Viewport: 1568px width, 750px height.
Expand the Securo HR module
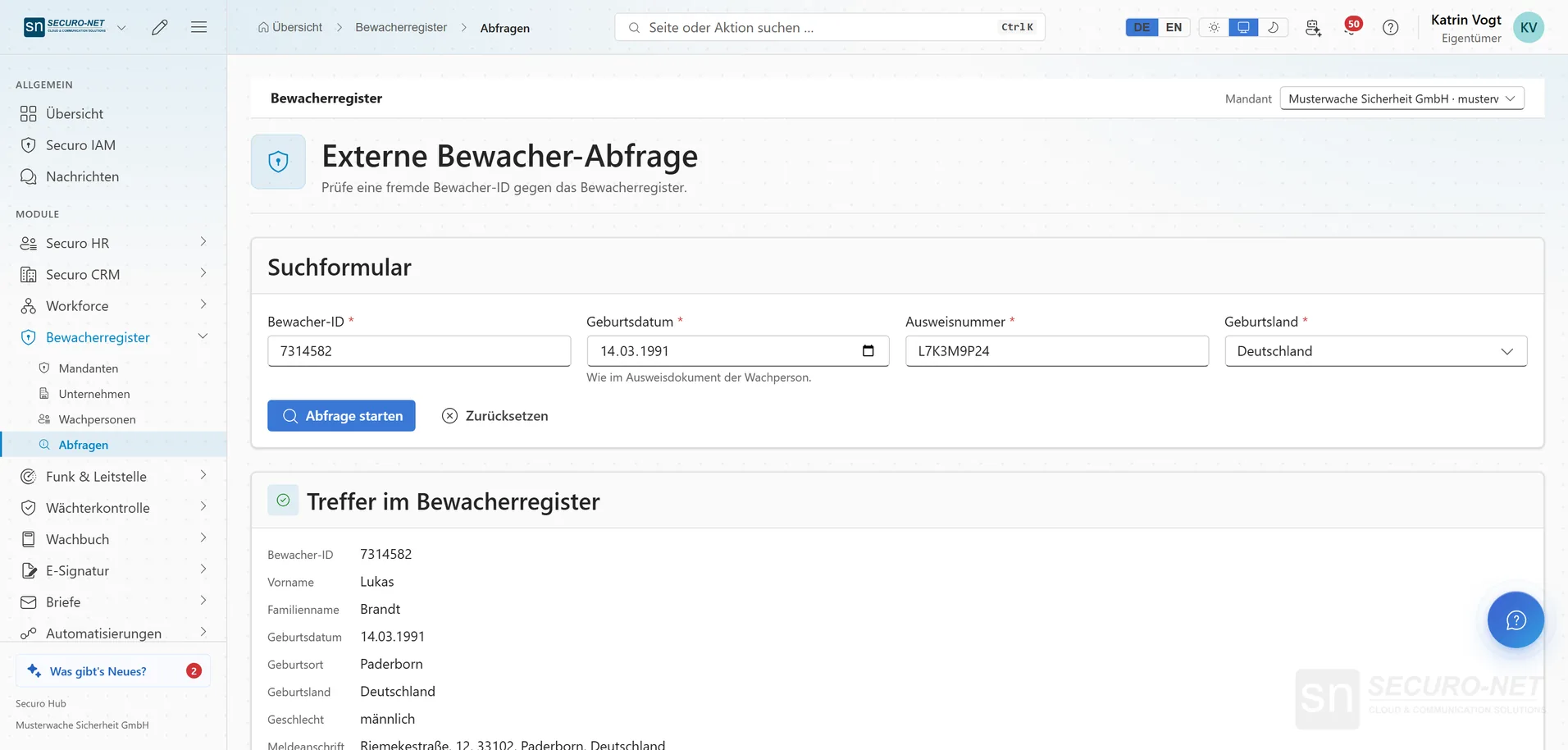coord(113,243)
